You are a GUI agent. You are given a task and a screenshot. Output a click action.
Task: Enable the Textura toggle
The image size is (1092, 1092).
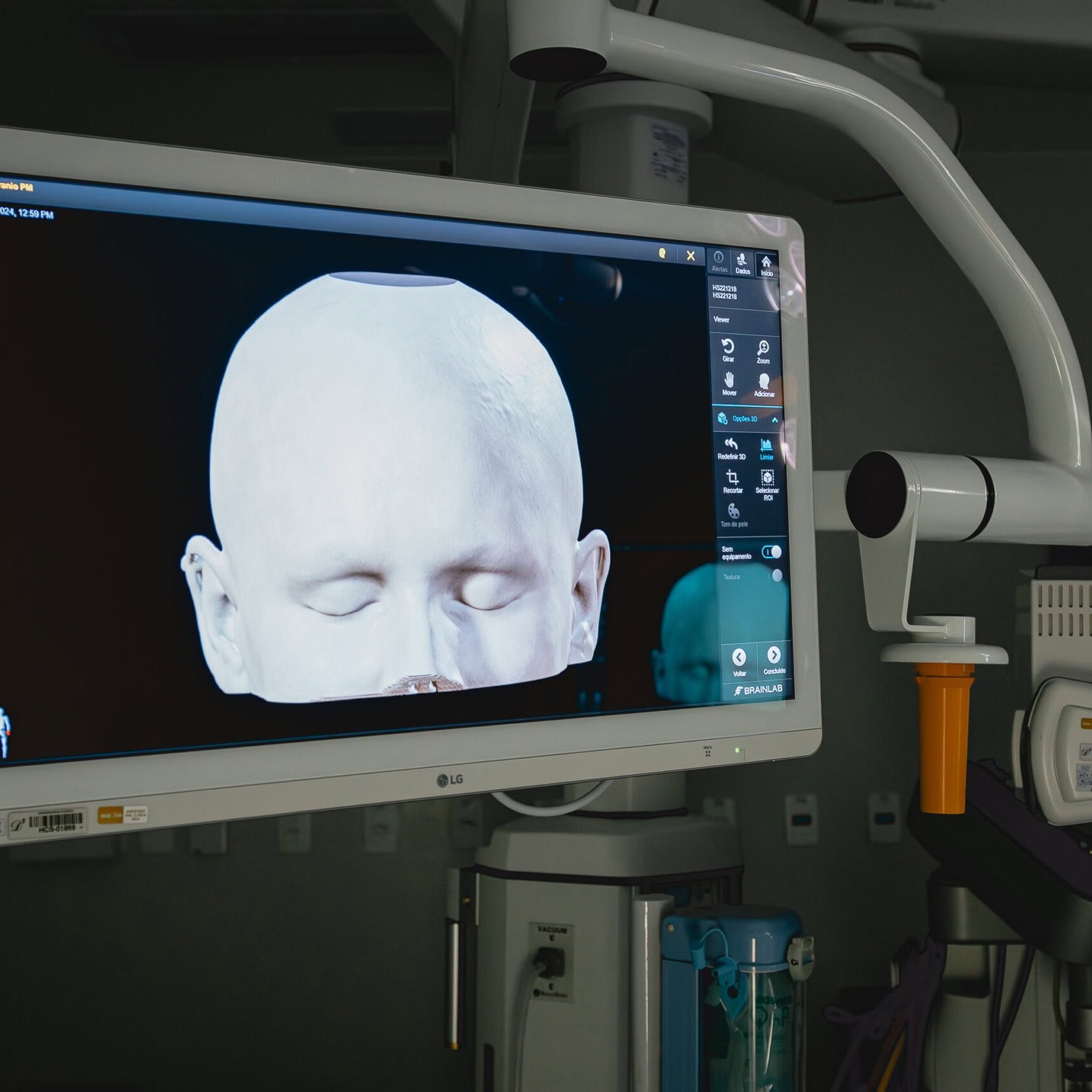(776, 576)
